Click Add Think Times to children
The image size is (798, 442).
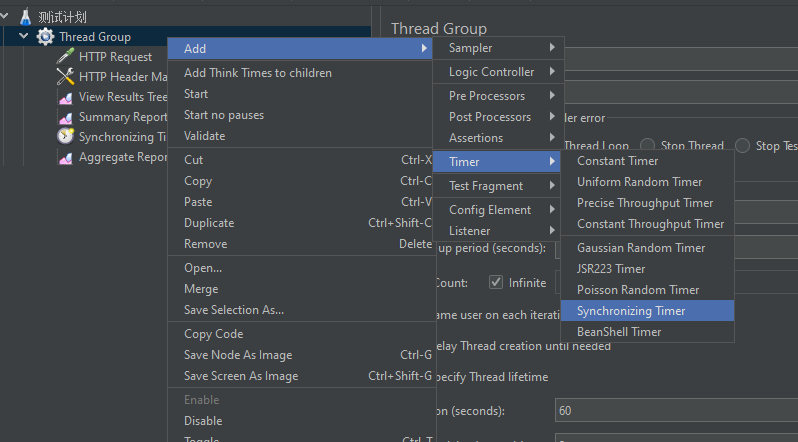pos(258,73)
